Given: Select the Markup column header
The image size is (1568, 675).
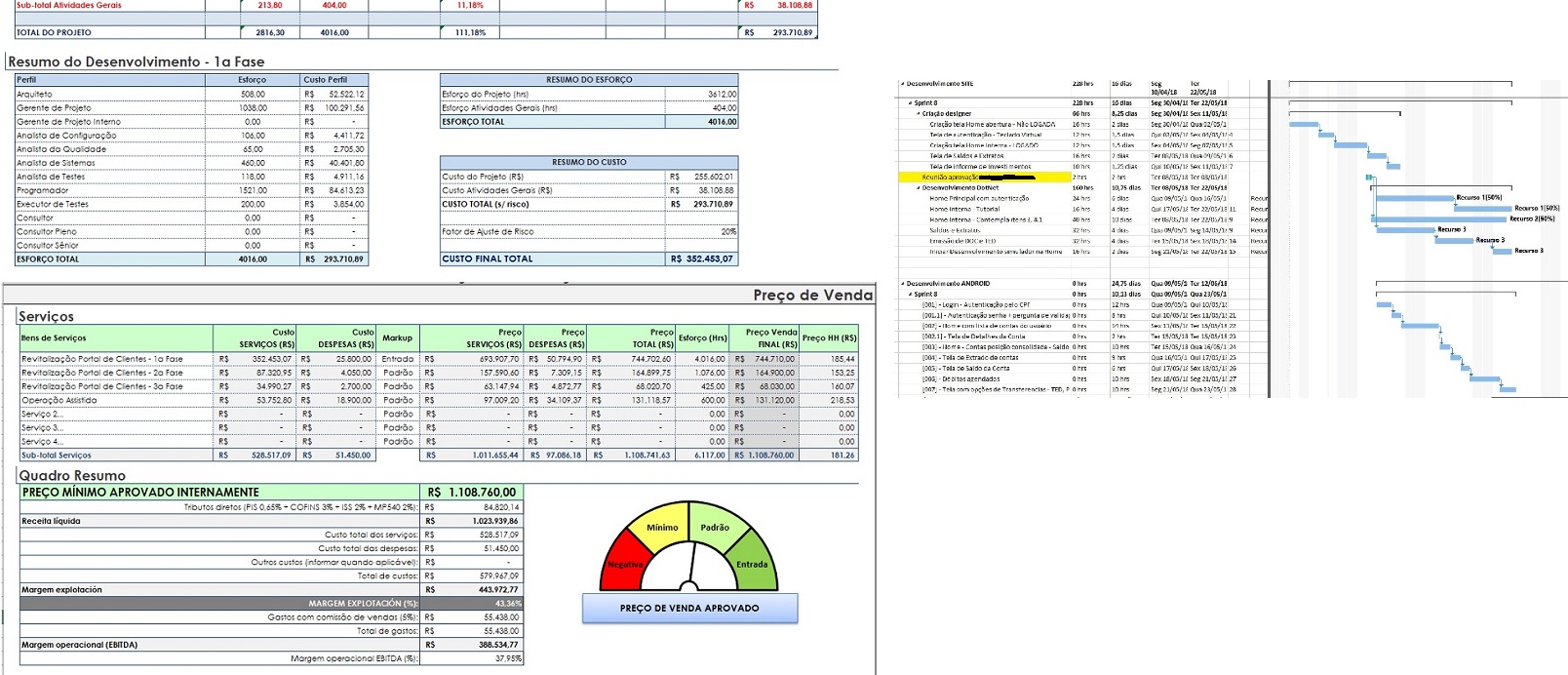Looking at the screenshot, I should point(397,337).
